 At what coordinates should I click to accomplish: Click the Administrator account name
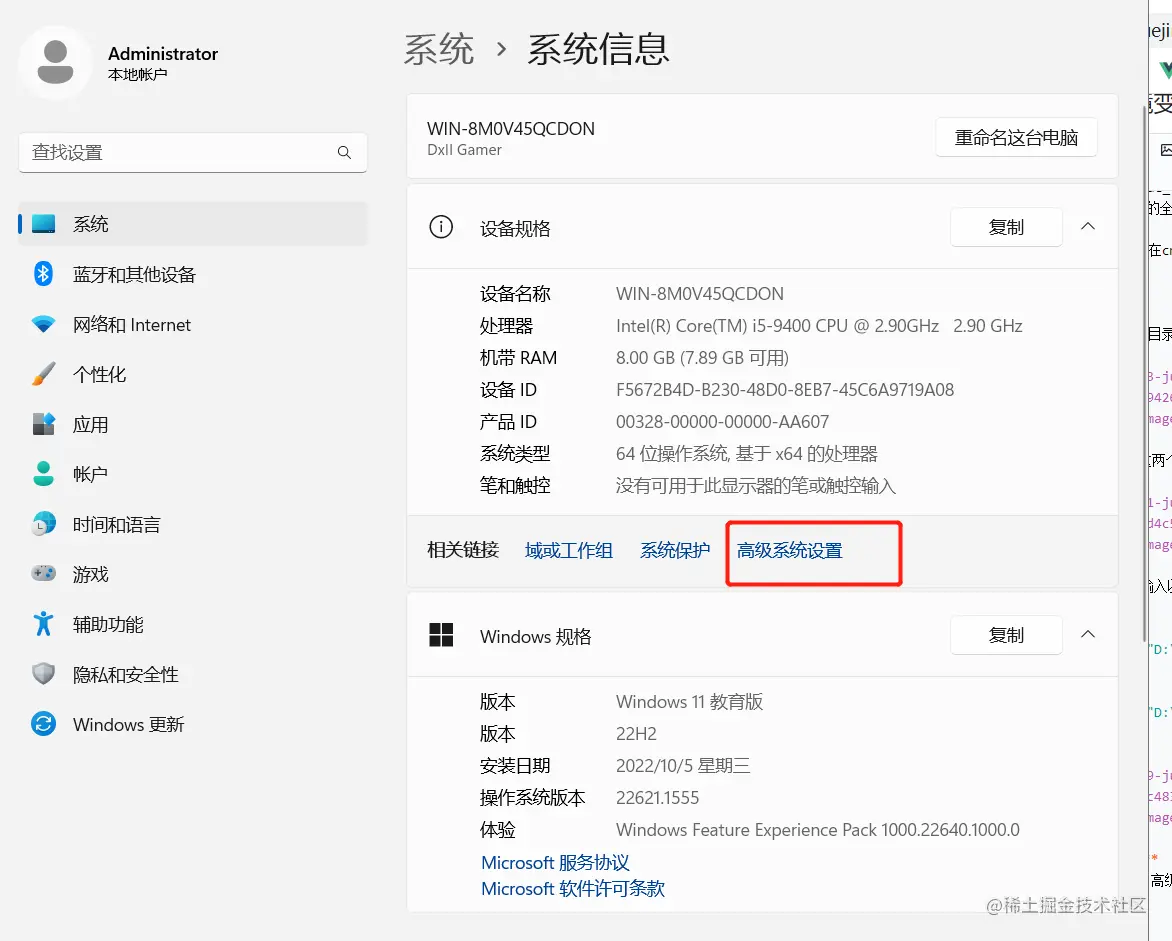[x=163, y=54]
